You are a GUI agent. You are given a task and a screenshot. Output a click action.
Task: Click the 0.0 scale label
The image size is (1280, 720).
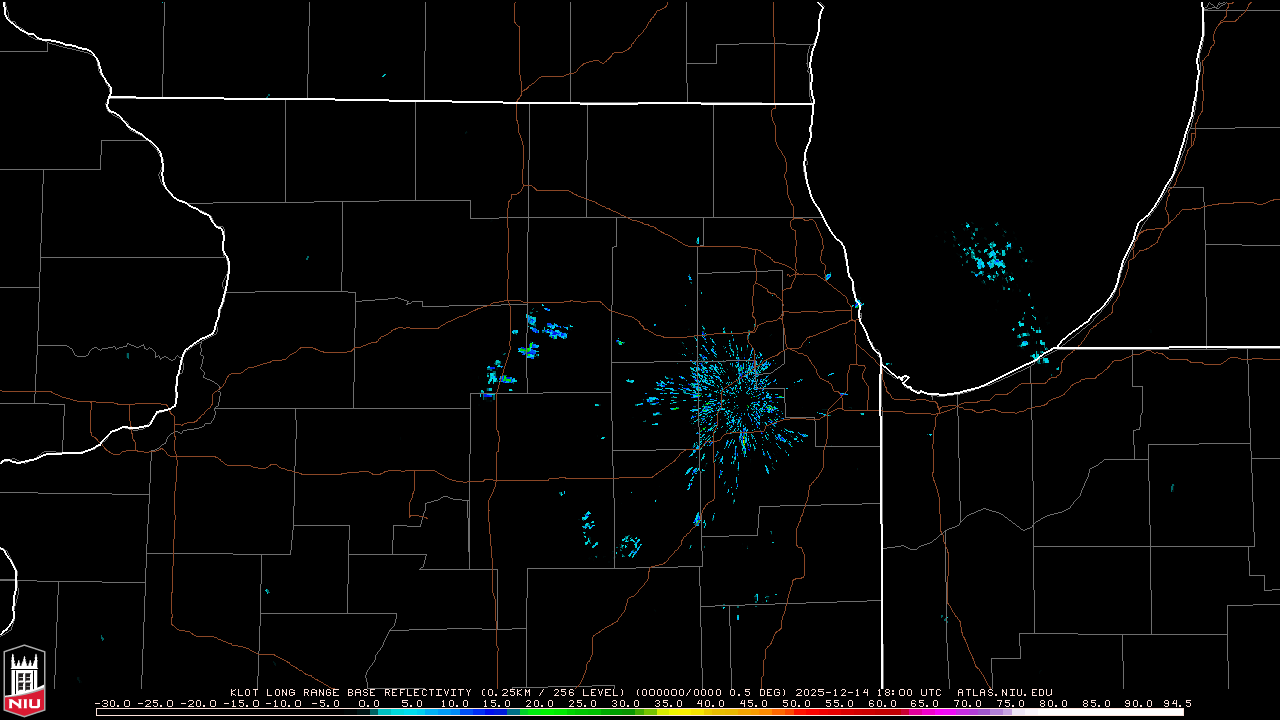(x=369, y=703)
